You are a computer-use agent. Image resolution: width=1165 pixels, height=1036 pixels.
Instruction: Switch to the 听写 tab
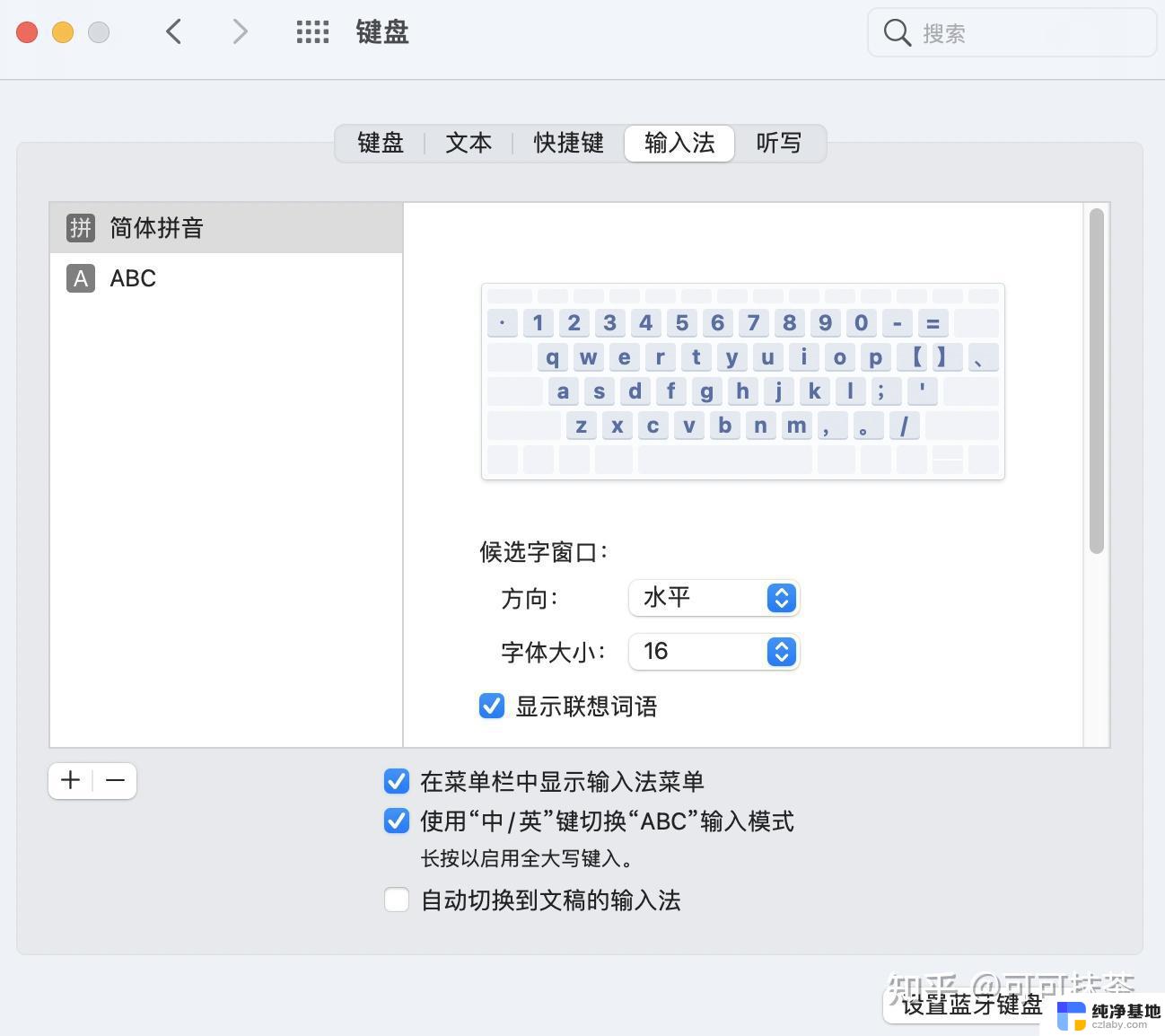point(779,143)
